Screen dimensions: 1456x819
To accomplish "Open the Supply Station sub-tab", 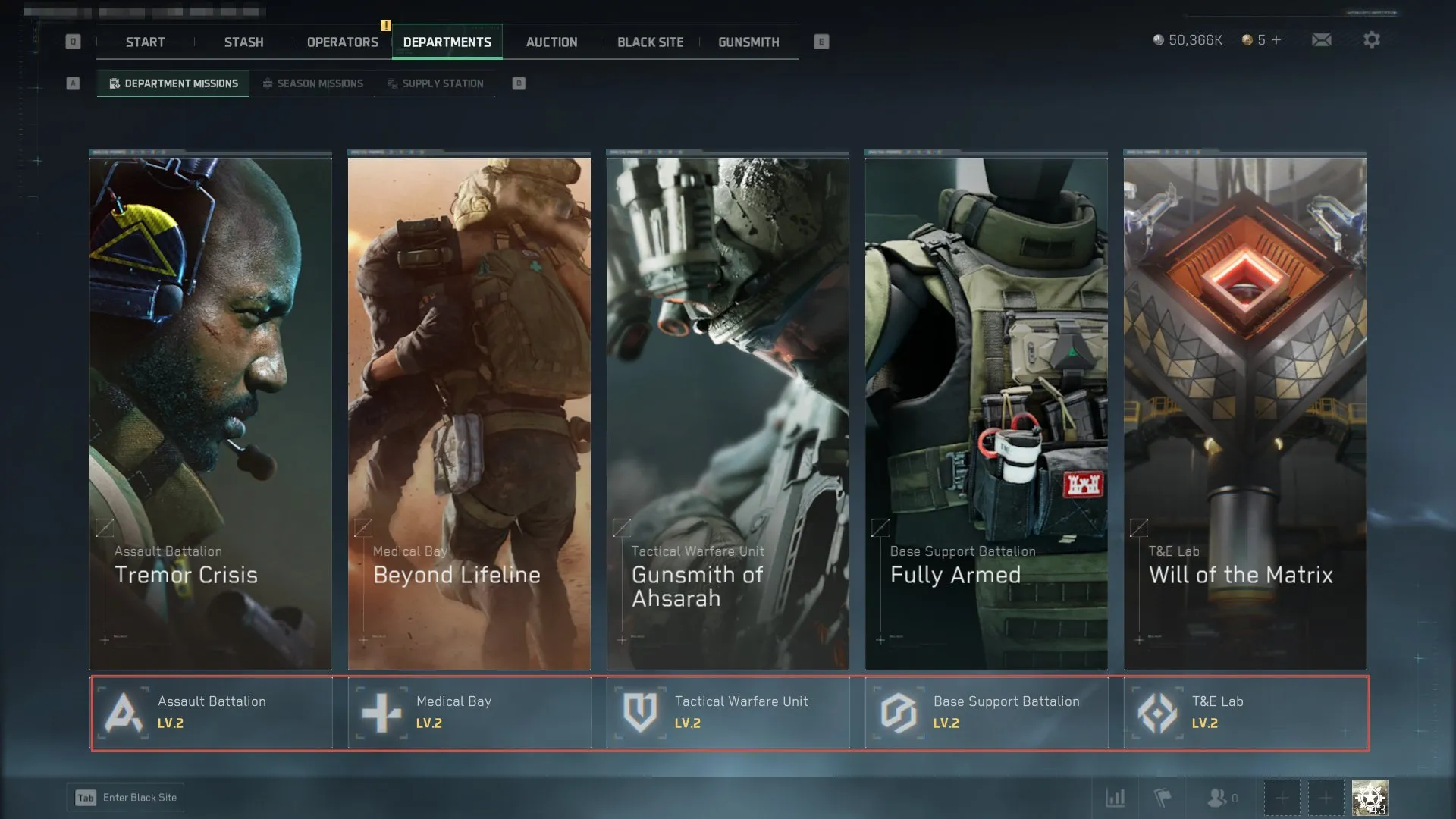I will (435, 83).
